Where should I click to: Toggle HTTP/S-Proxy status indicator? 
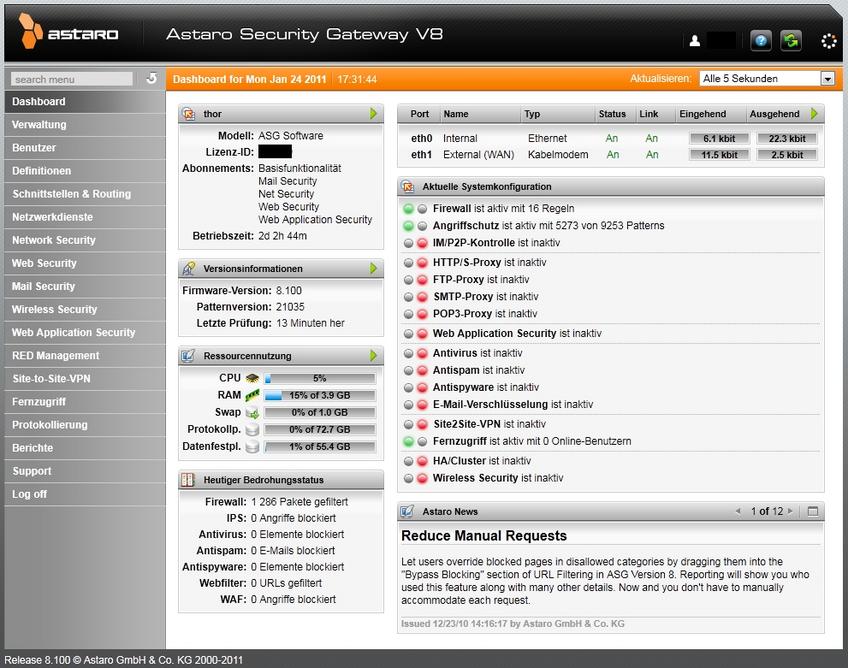415,263
